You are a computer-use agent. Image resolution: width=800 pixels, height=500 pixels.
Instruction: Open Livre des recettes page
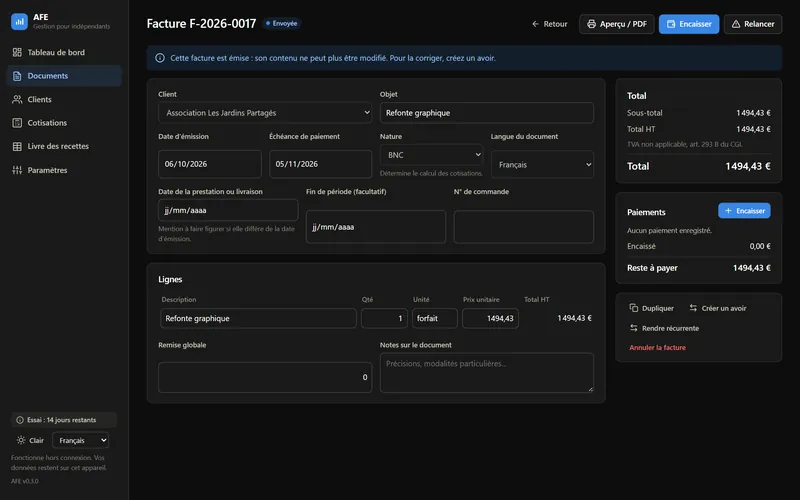(64, 146)
